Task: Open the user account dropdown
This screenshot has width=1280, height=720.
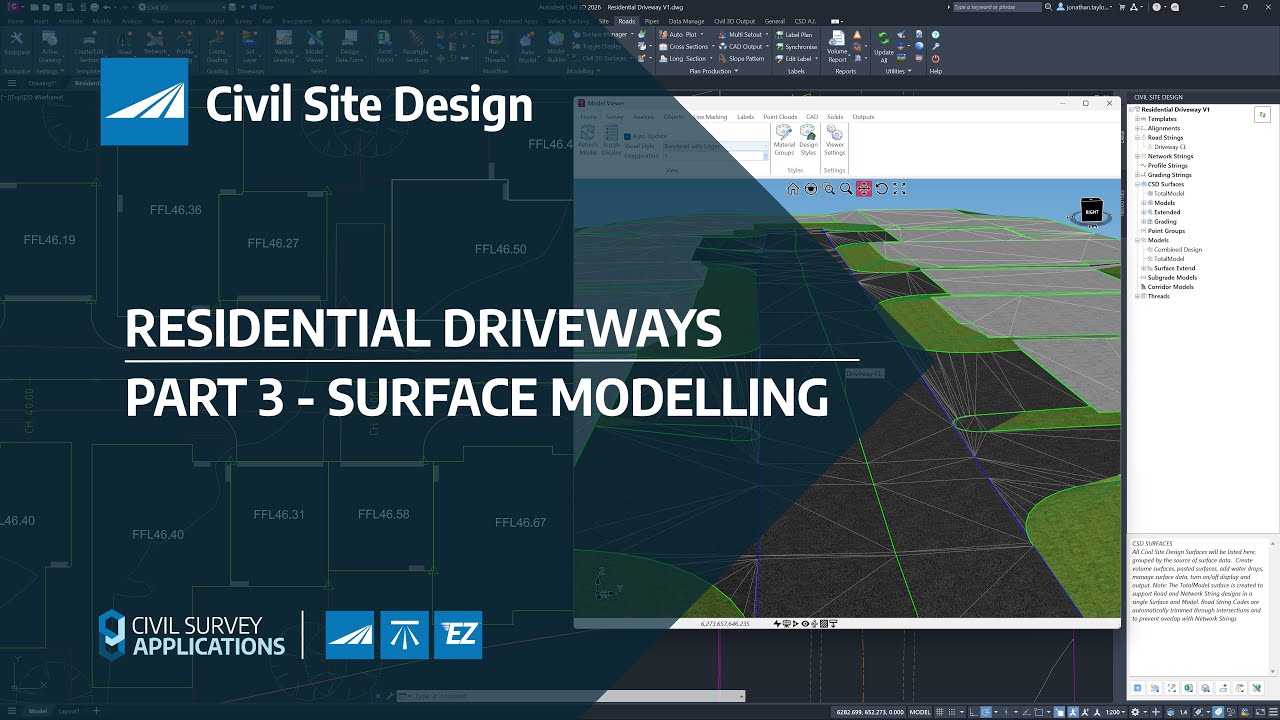Action: coord(1084,7)
